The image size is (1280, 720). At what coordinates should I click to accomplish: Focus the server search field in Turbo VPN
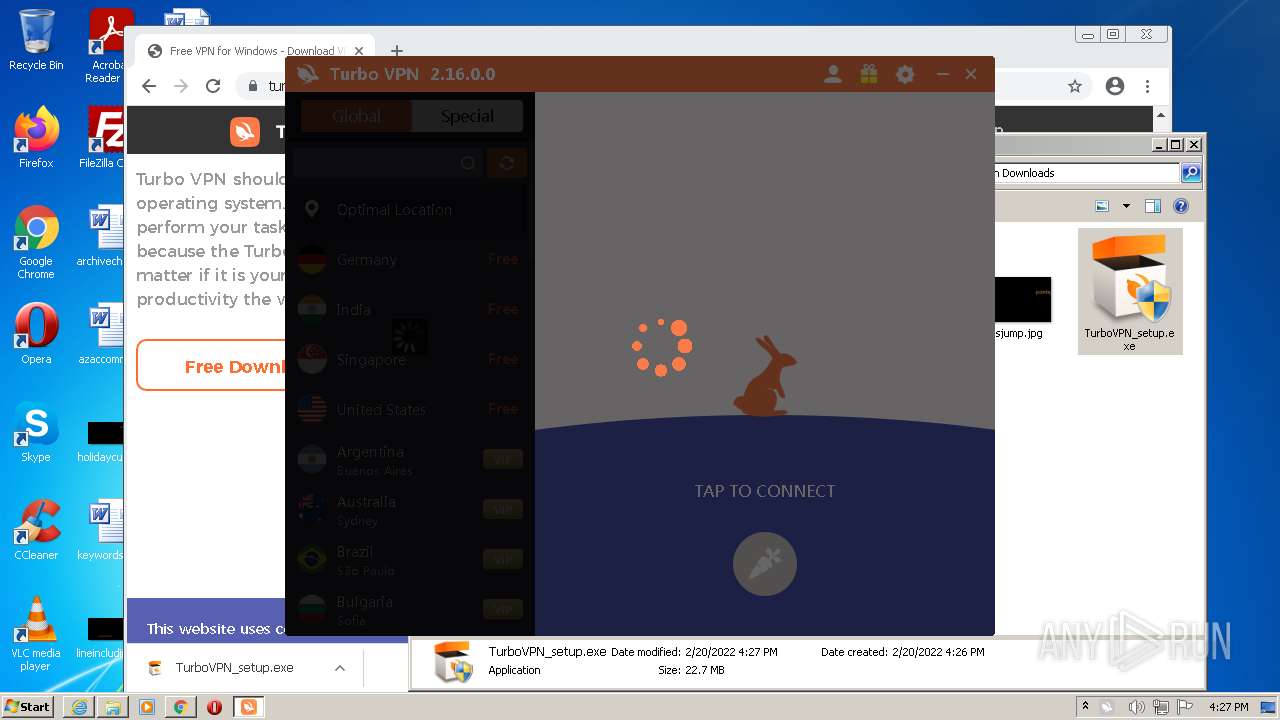click(x=387, y=163)
